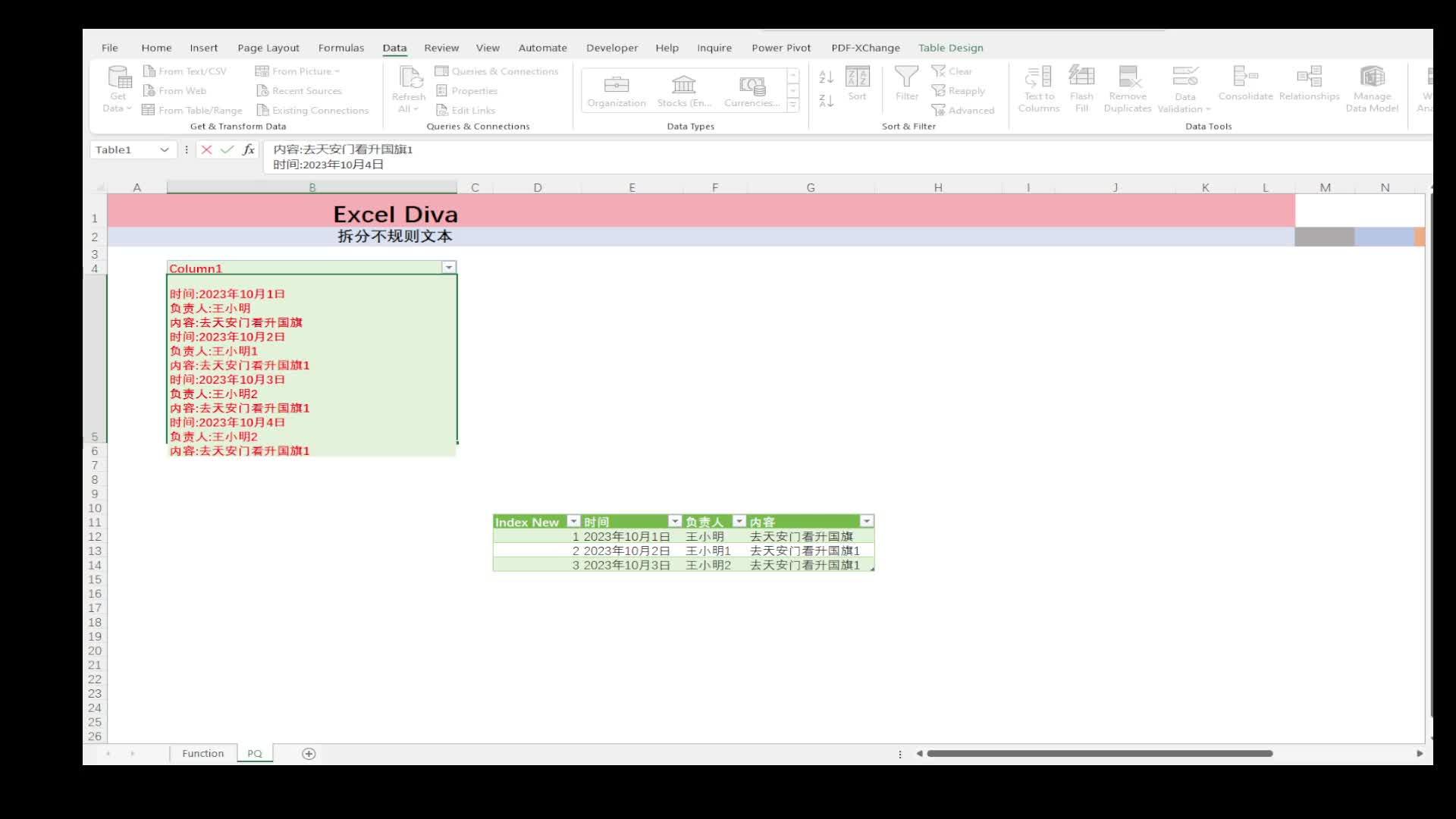Screen dimensions: 1456x819
Task: Open Recent Sources
Action: pos(299,91)
